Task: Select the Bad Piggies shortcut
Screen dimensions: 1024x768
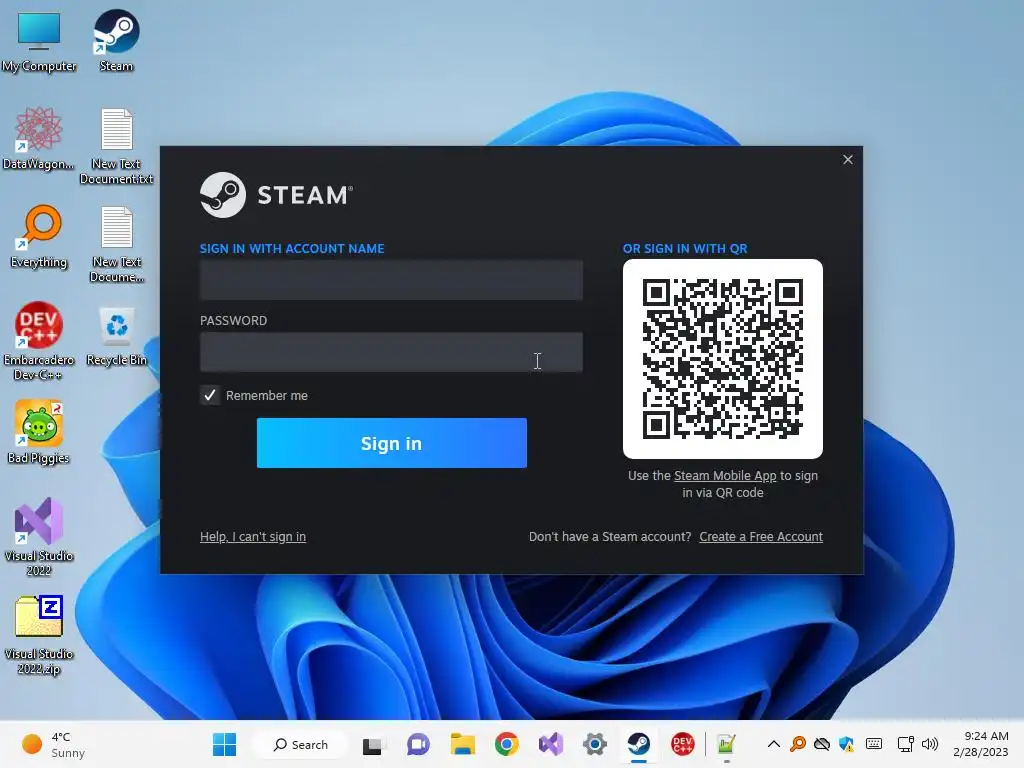Action: (39, 432)
